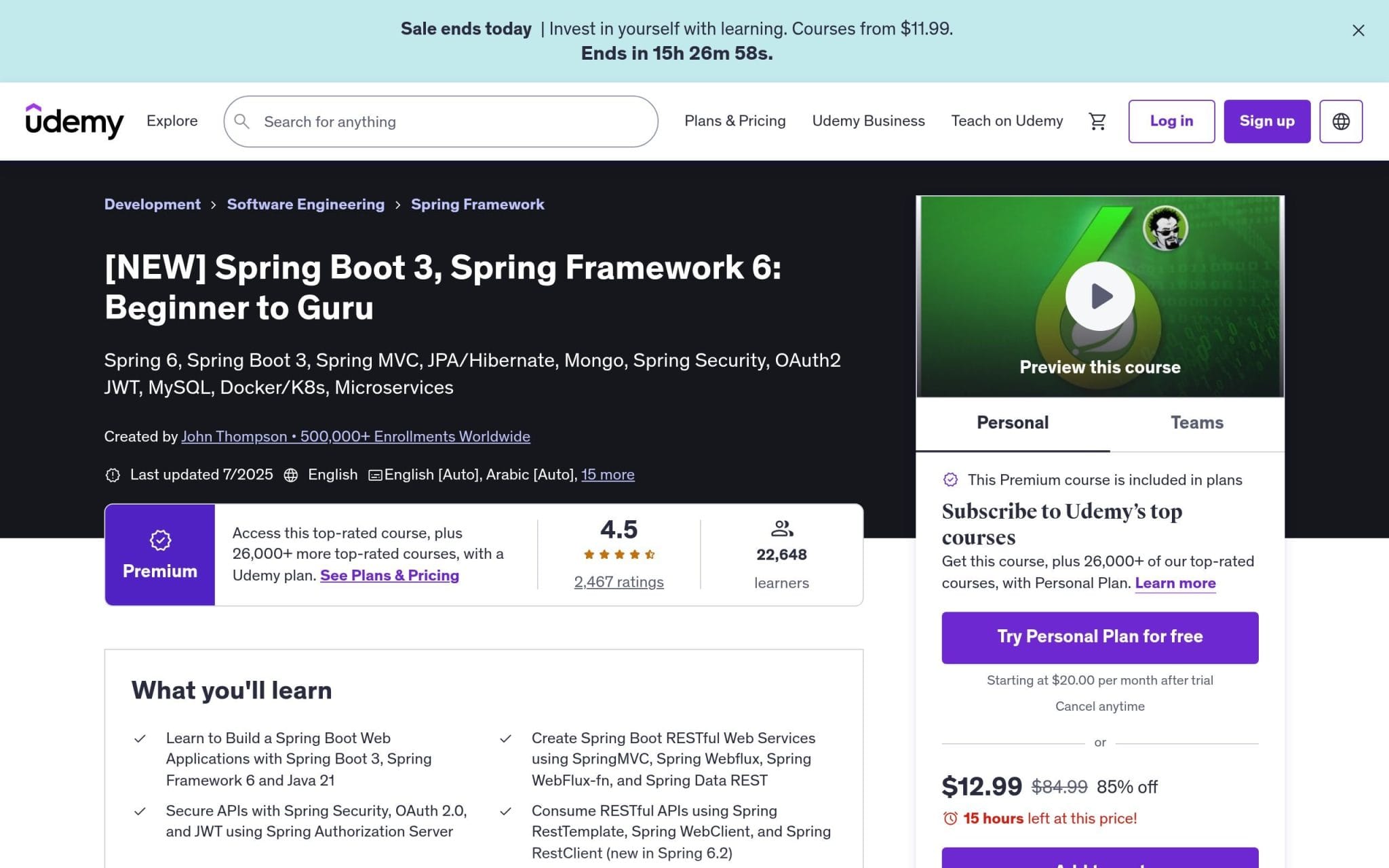Click Try Personal Plan for free

[x=1100, y=637]
